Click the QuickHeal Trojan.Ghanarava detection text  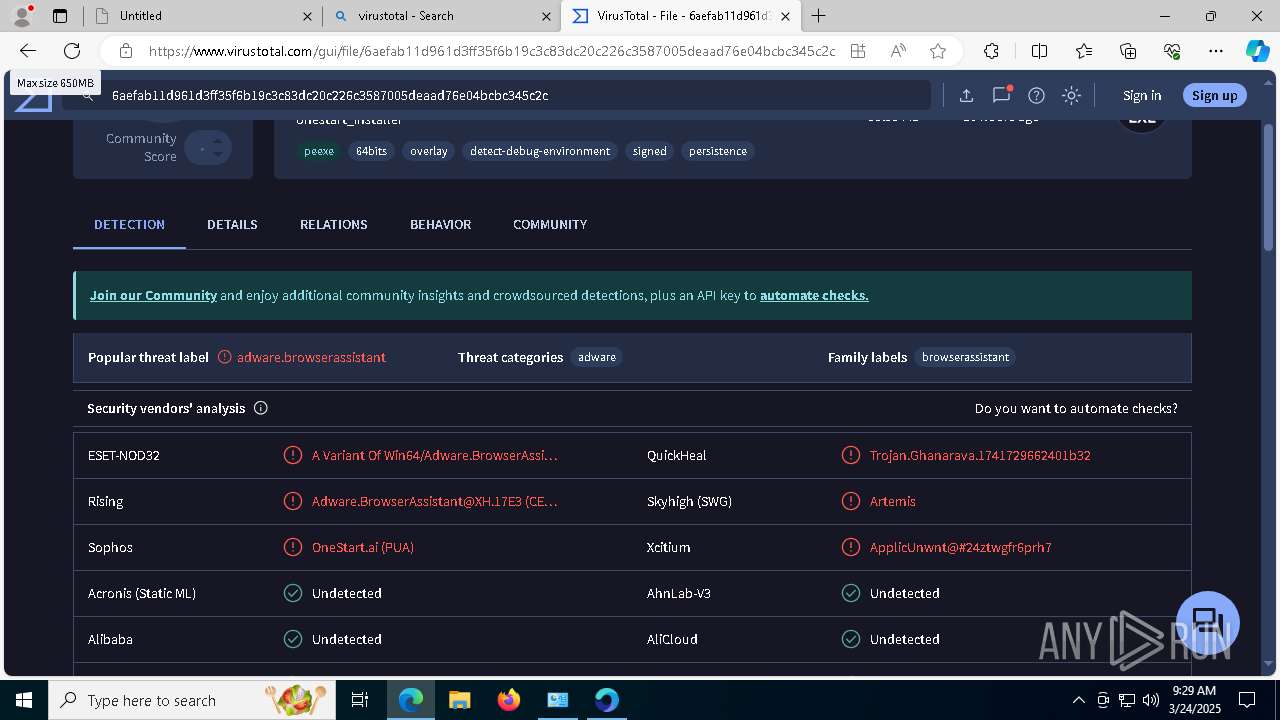(x=980, y=455)
